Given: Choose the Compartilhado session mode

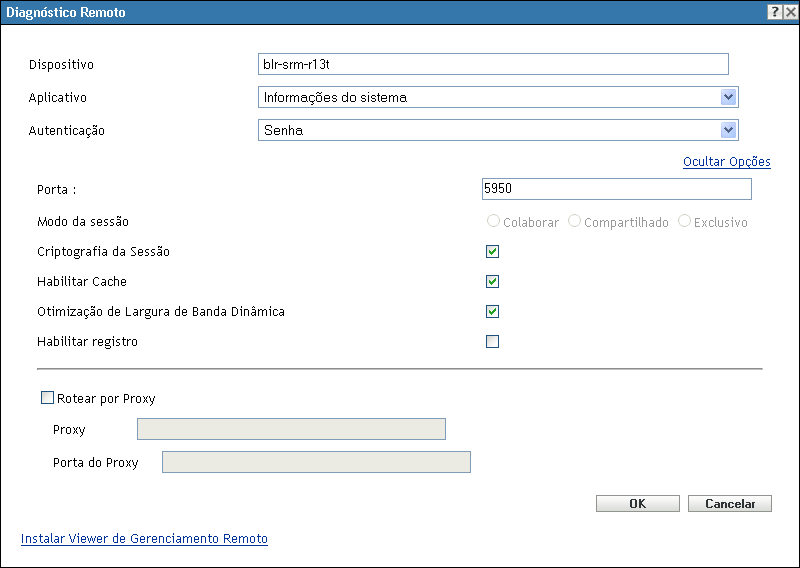Looking at the screenshot, I should point(575,221).
